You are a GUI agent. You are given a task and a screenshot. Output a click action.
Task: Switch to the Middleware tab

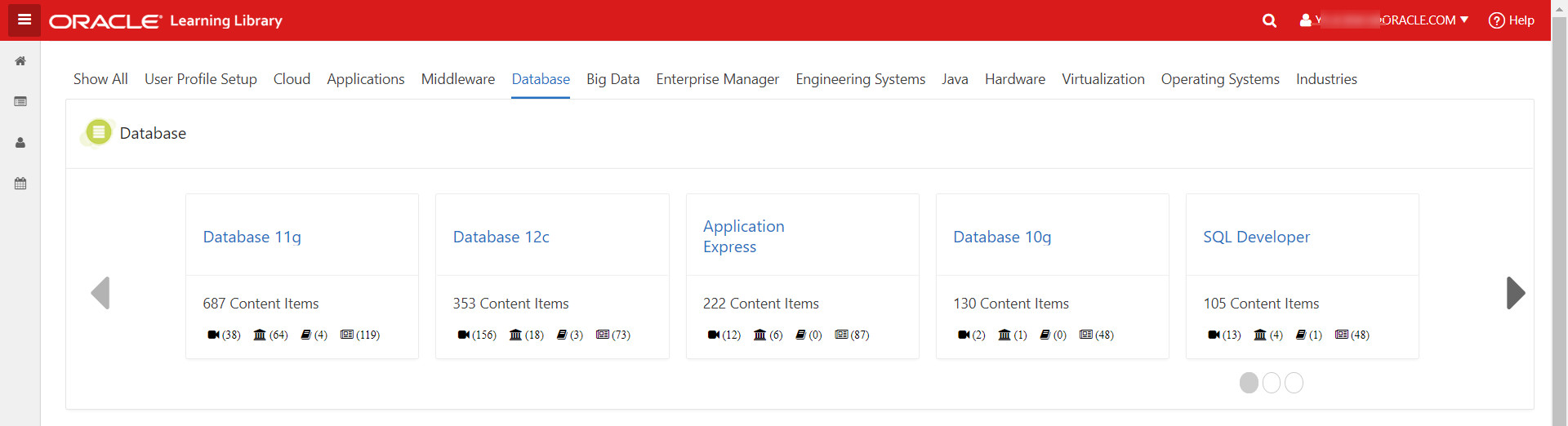click(x=457, y=79)
